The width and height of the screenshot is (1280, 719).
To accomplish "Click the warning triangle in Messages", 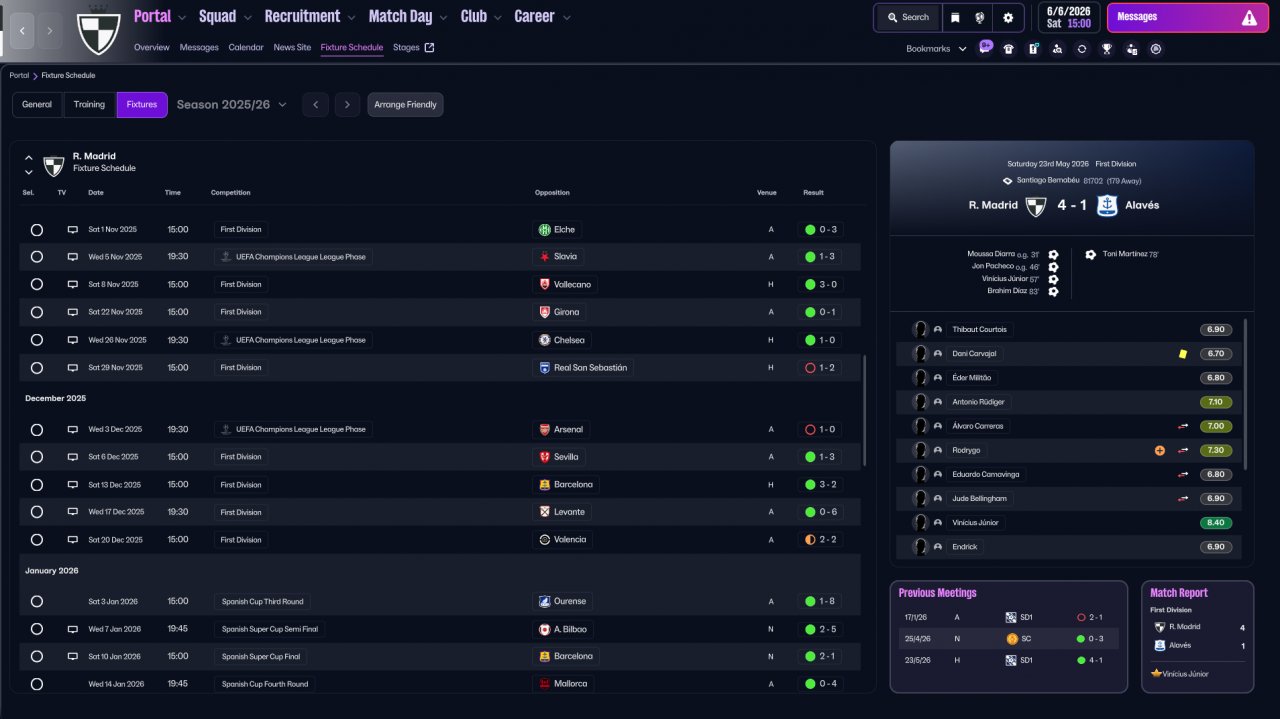I will [x=1249, y=17].
